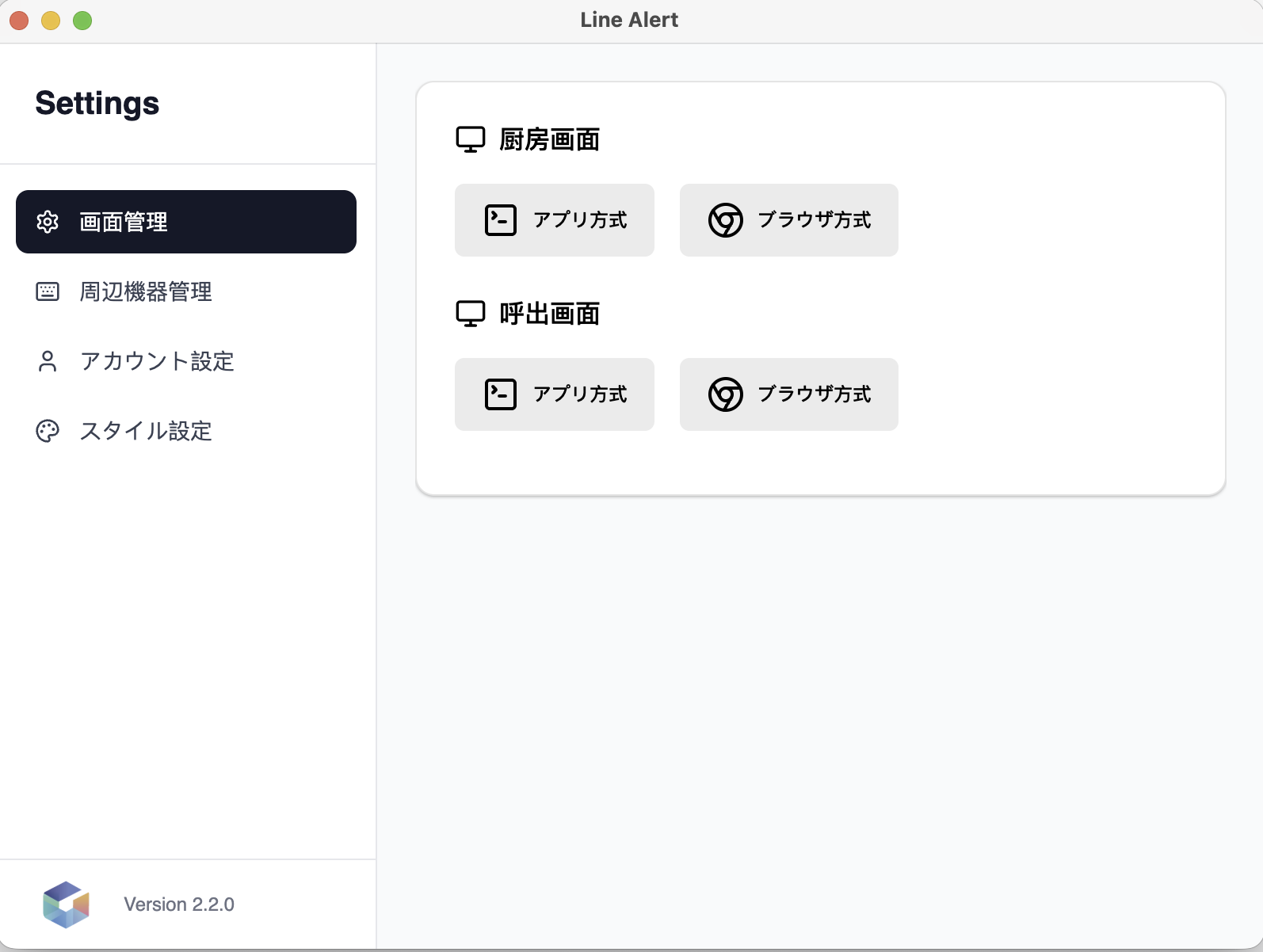
Task: Click the keyboard icon beside 周辺機器管理
Action: coord(48,291)
